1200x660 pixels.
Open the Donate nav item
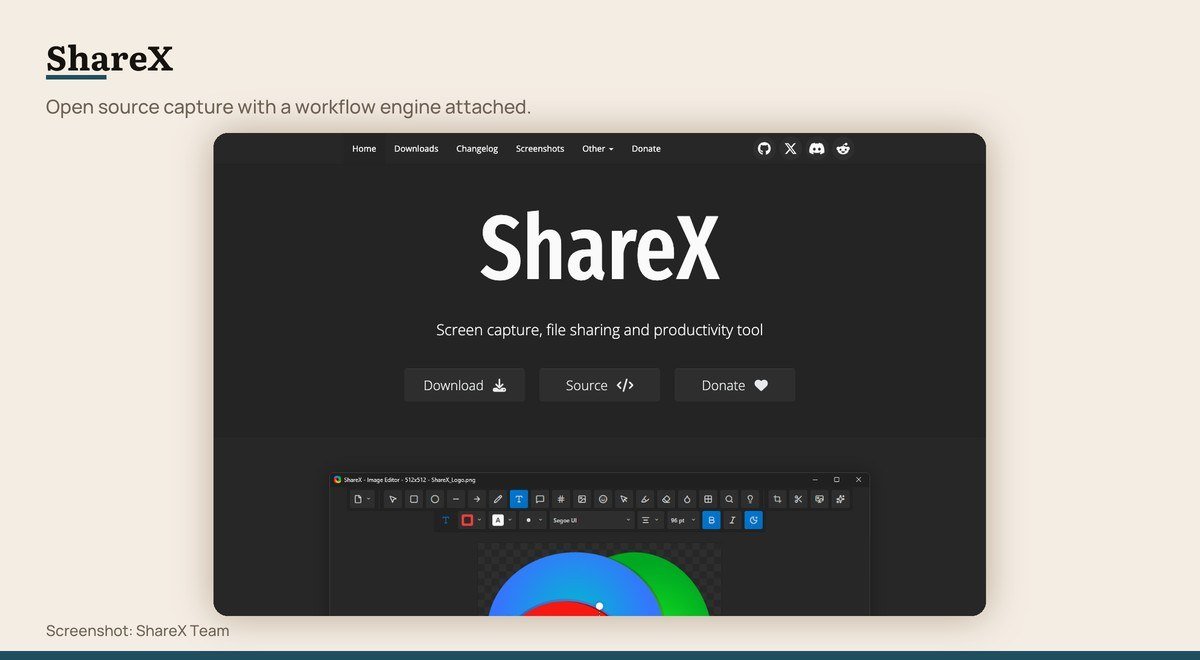pos(646,148)
